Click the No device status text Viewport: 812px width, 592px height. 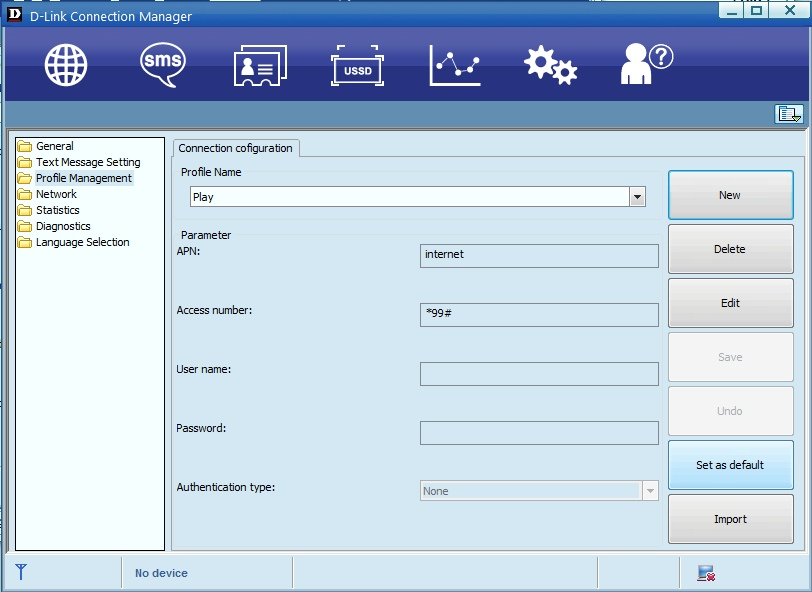coord(161,573)
